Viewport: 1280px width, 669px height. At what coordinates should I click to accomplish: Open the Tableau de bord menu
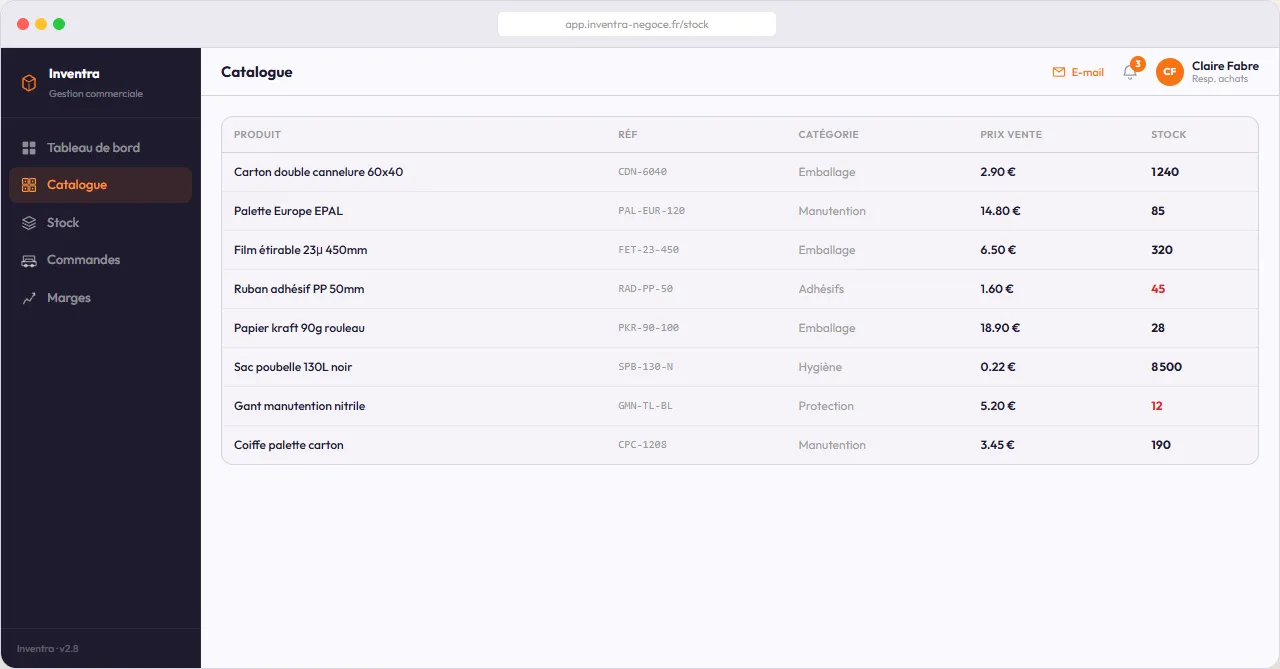(93, 148)
